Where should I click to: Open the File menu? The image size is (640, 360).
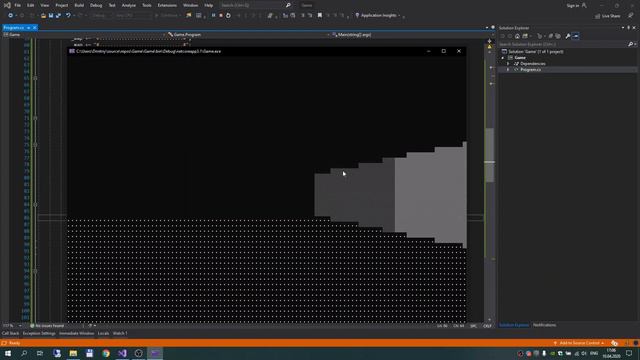18,5
